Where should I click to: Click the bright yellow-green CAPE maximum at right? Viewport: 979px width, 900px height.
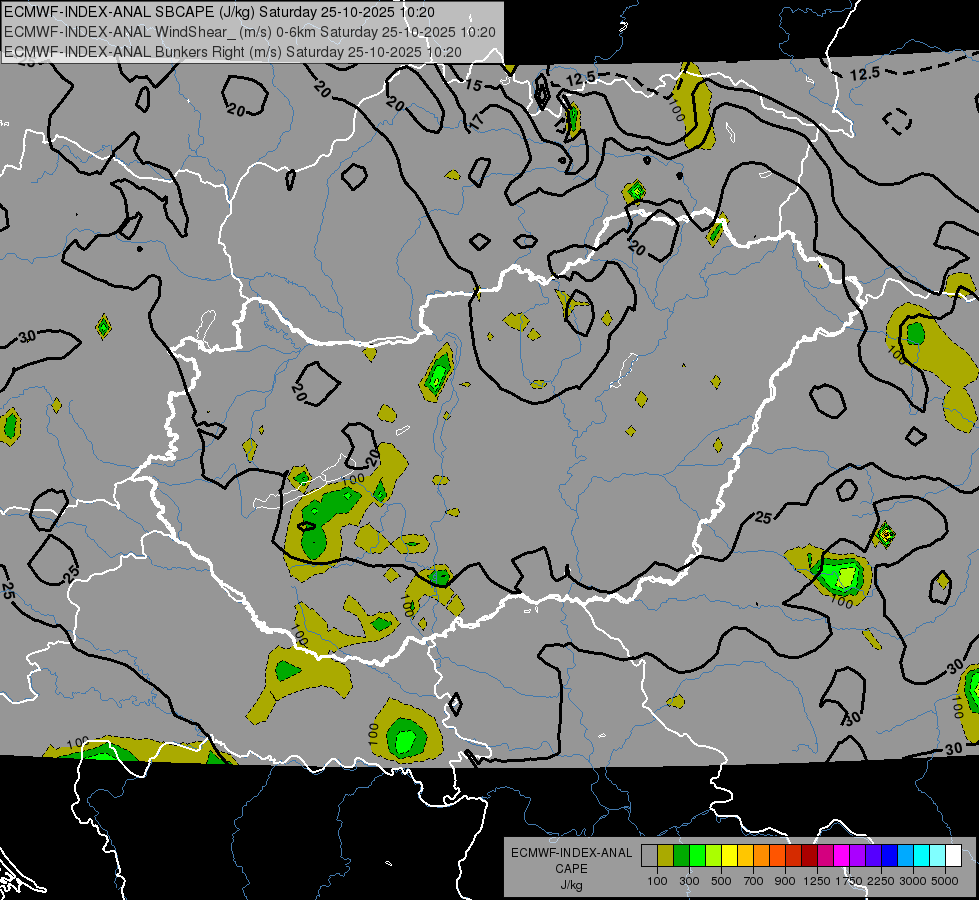pos(846,577)
